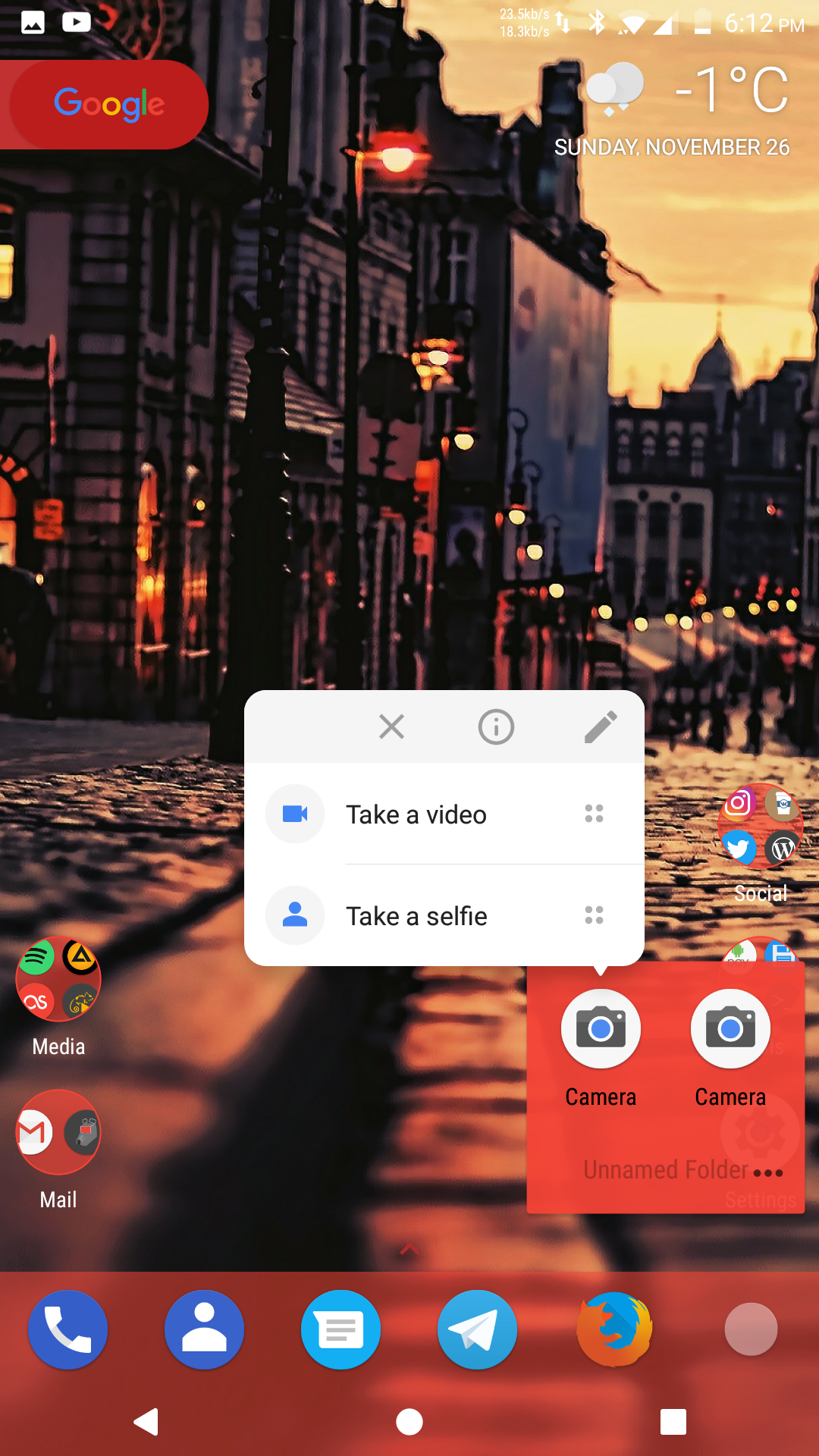This screenshot has height=1456, width=819.
Task: Open the Media folder
Action: (58, 997)
